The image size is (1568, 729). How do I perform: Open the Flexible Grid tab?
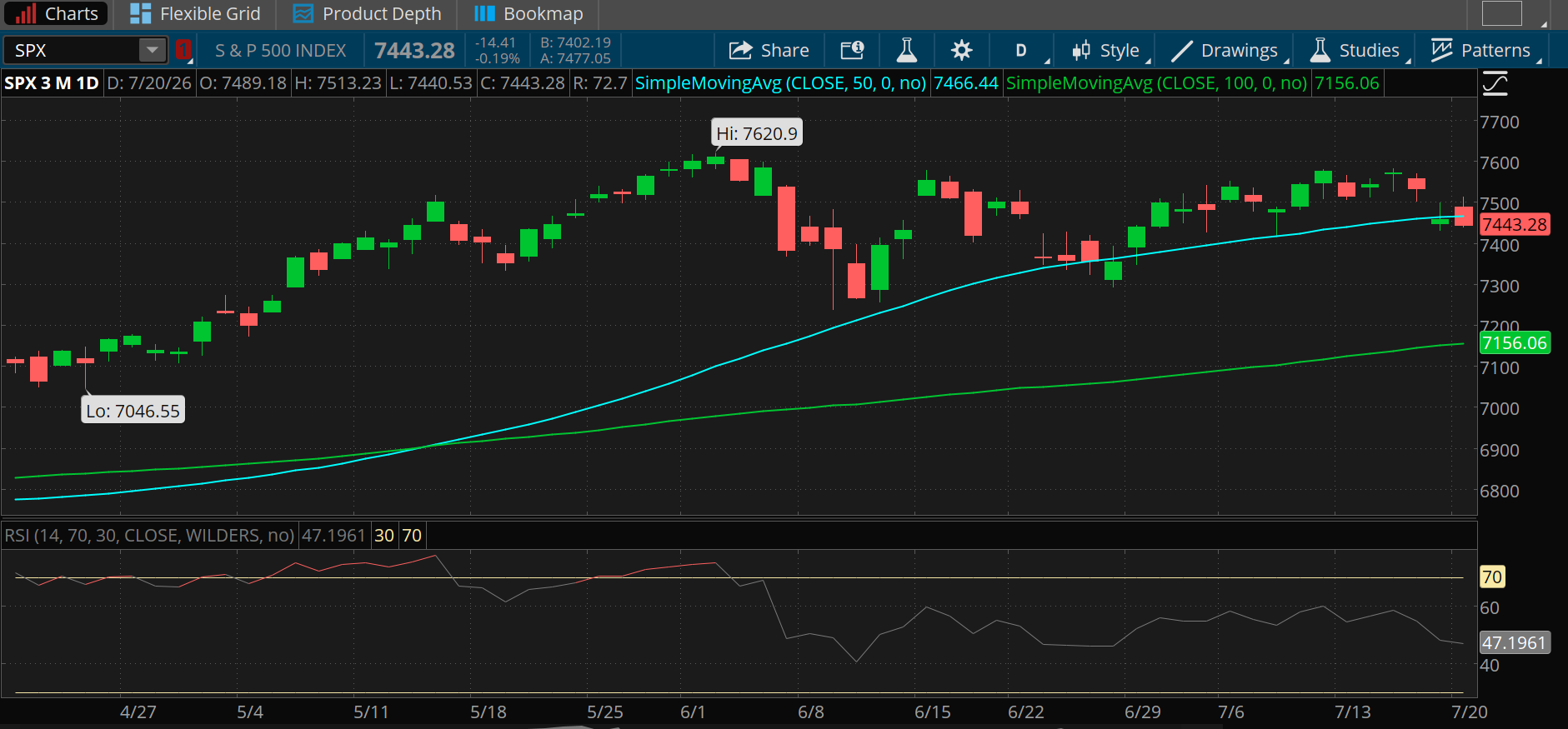click(196, 13)
